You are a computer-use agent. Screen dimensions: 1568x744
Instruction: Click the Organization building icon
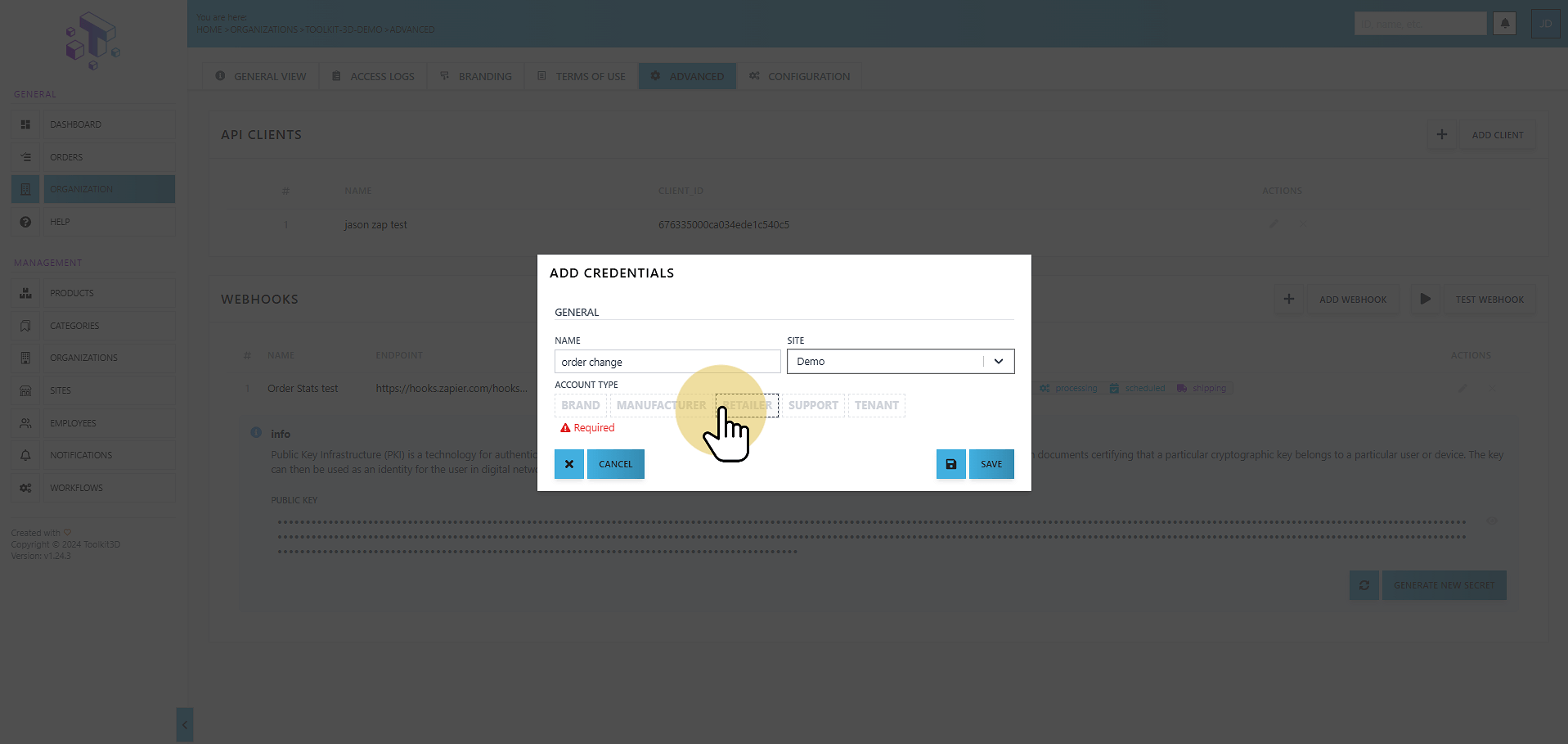pos(25,189)
